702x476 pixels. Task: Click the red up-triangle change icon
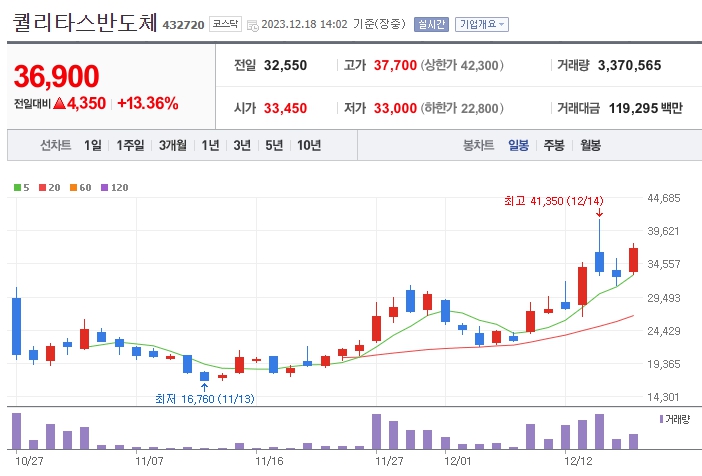pyautogui.click(x=60, y=103)
